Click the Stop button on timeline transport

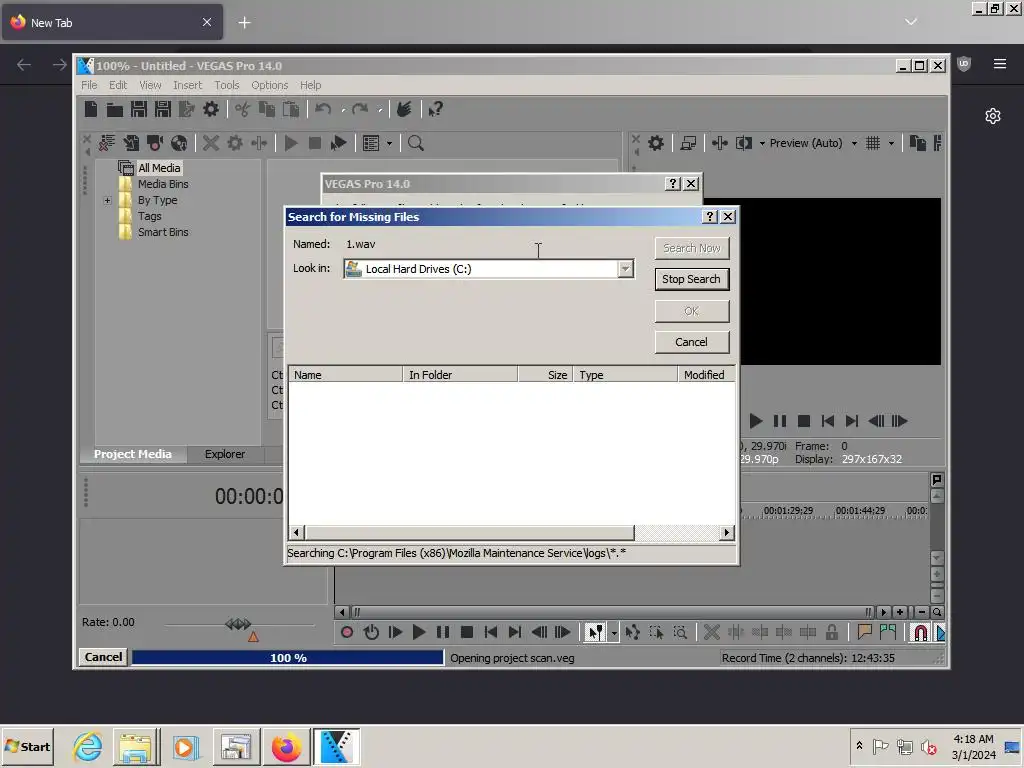[466, 632]
